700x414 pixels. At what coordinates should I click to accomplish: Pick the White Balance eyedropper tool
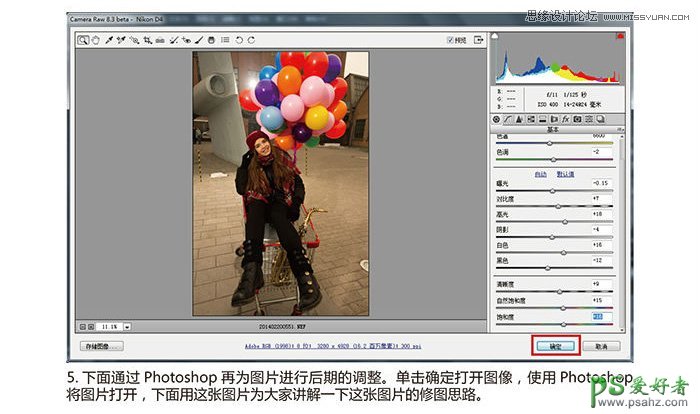coord(108,41)
